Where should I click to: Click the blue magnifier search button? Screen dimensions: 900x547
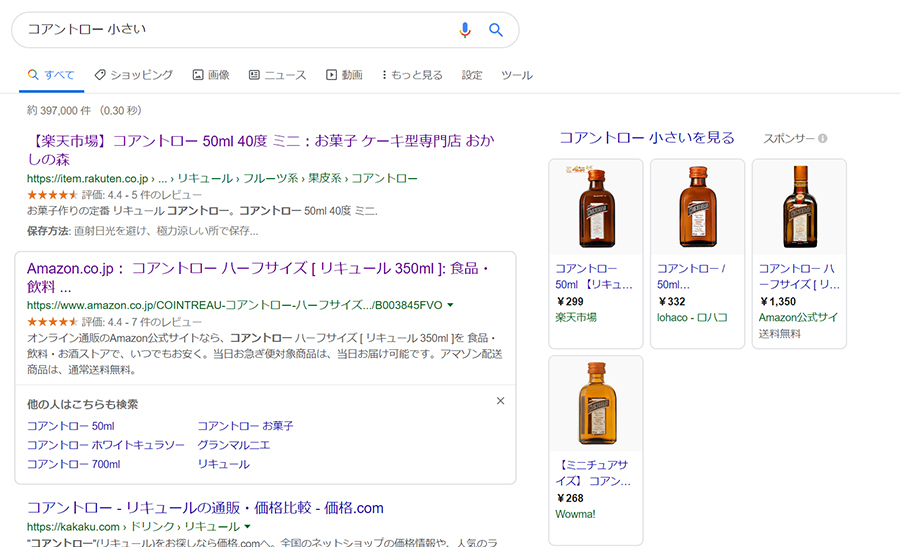tap(496, 30)
